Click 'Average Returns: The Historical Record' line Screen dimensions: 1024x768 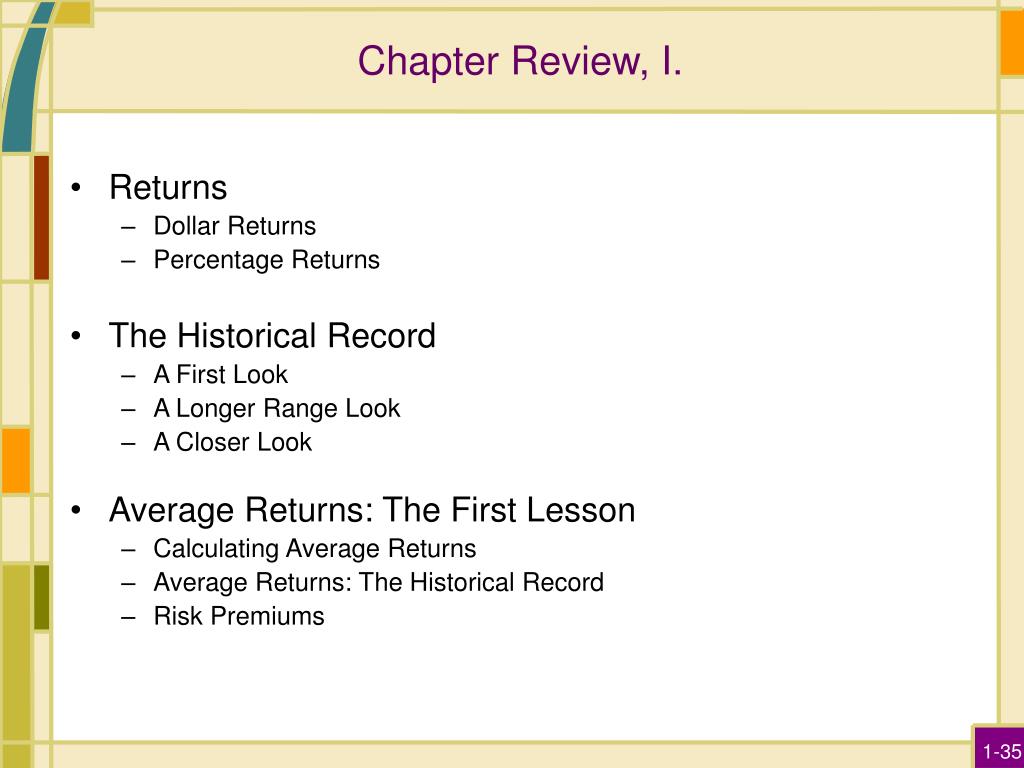pyautogui.click(x=379, y=583)
